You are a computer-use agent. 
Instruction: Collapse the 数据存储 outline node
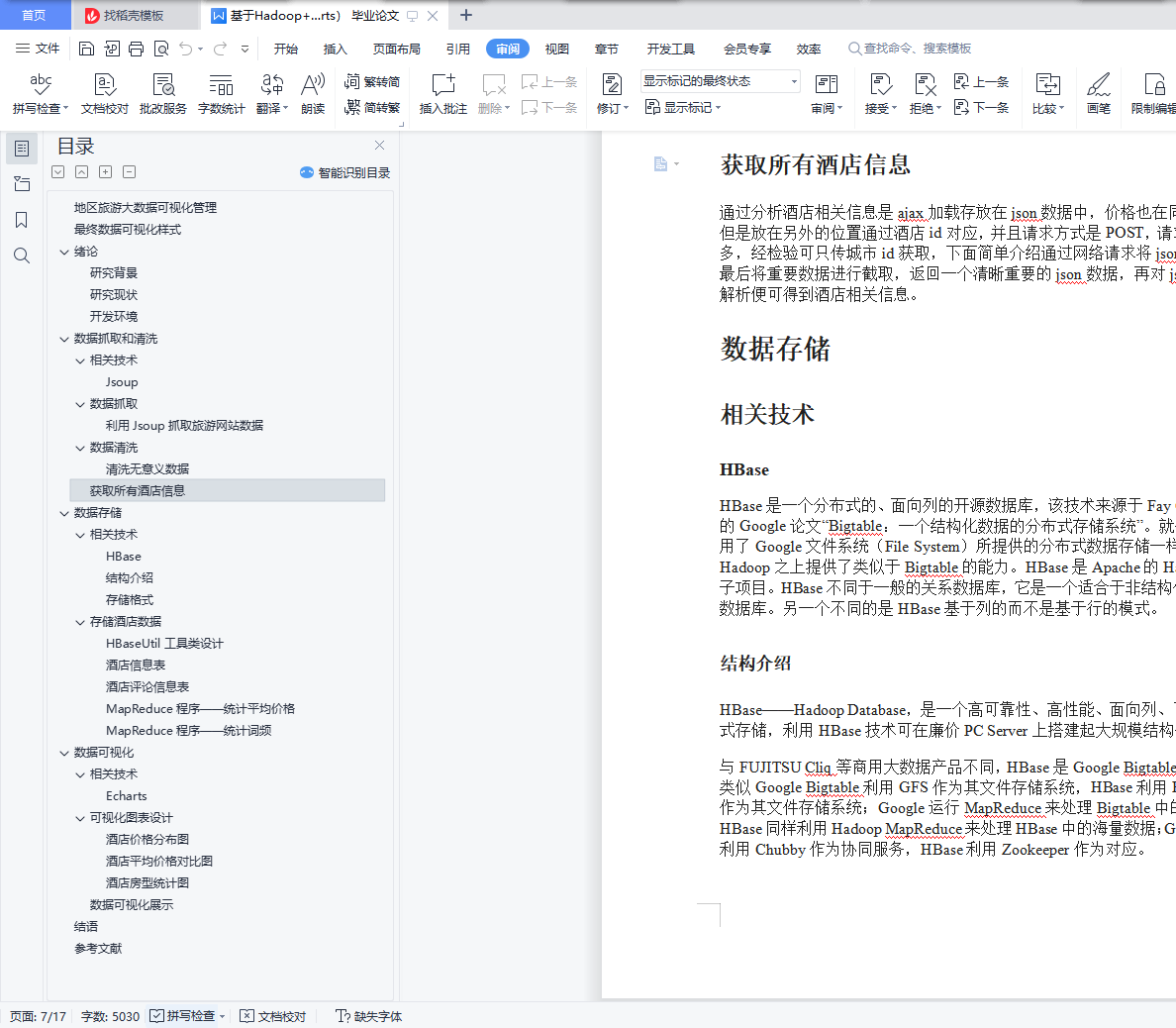(x=63, y=513)
